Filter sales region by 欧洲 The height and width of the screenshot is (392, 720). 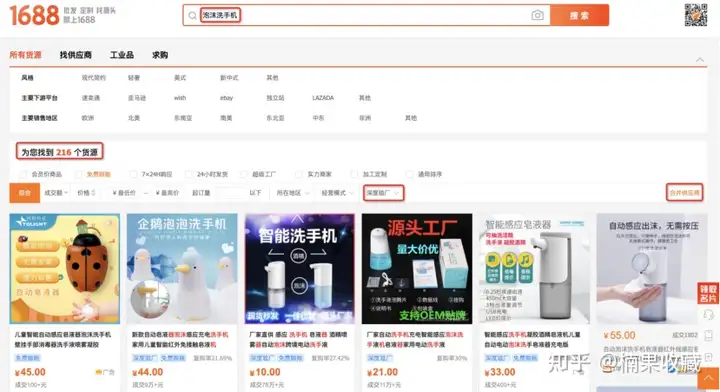[88, 118]
